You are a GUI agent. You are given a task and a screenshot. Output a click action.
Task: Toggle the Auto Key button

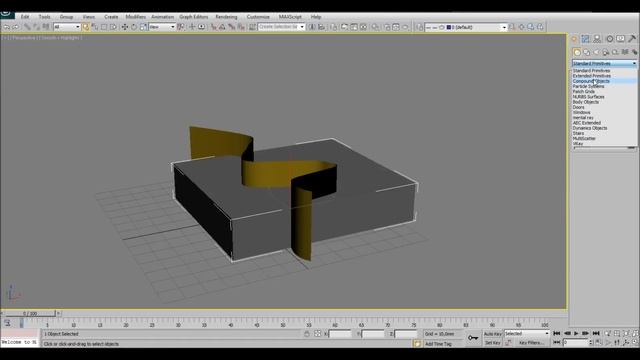[493, 334]
